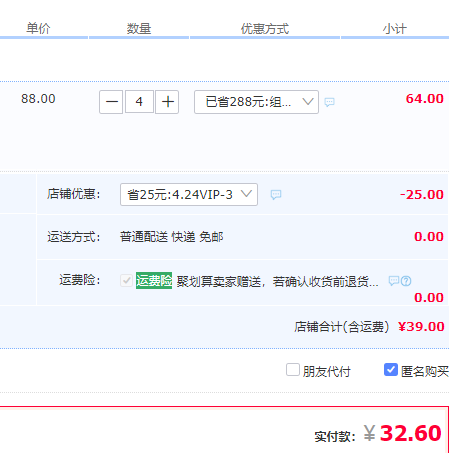Click the 优惠方式 column header

tap(265, 29)
